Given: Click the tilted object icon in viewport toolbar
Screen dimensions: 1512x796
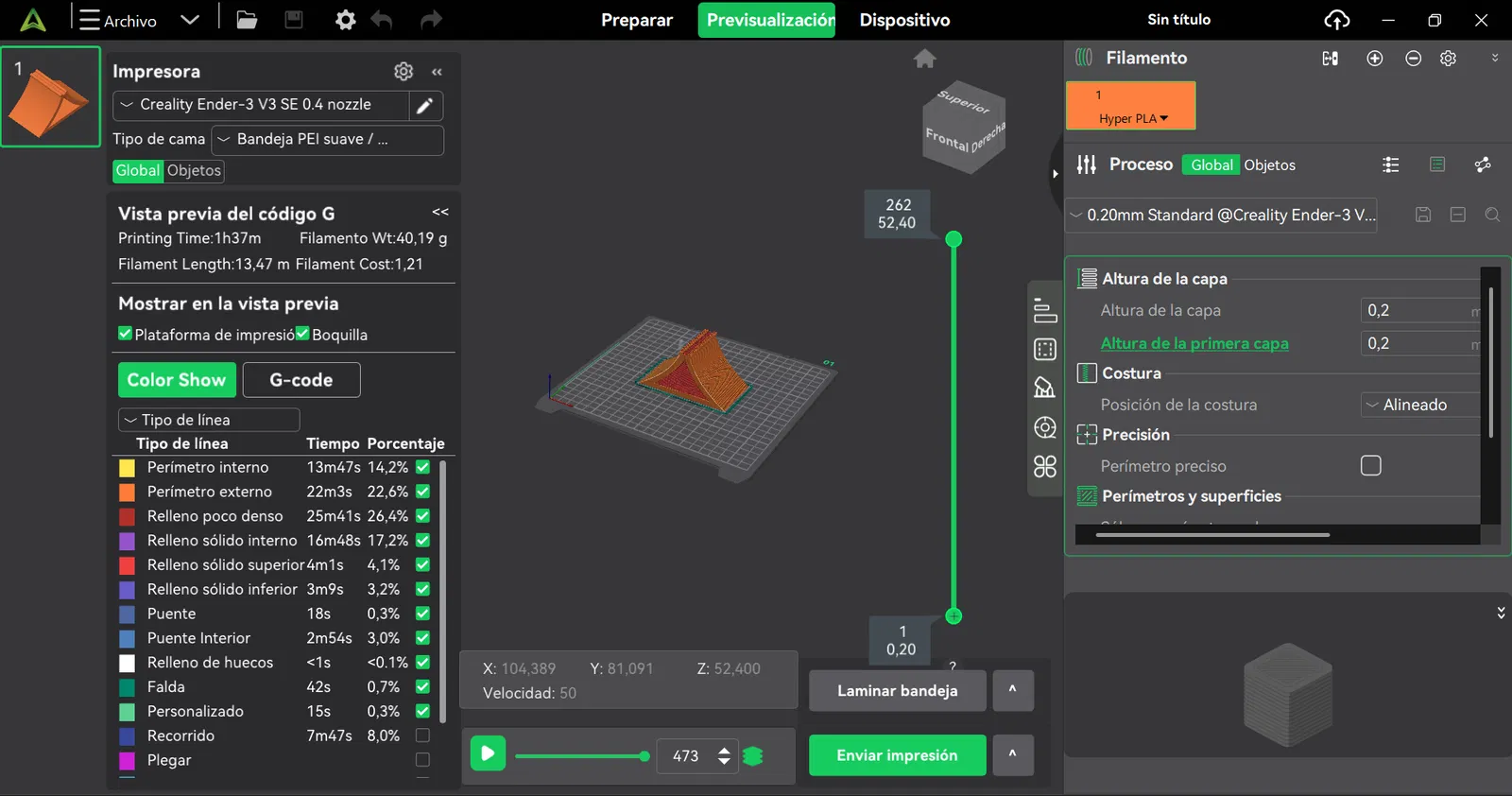Looking at the screenshot, I should coord(1045,388).
